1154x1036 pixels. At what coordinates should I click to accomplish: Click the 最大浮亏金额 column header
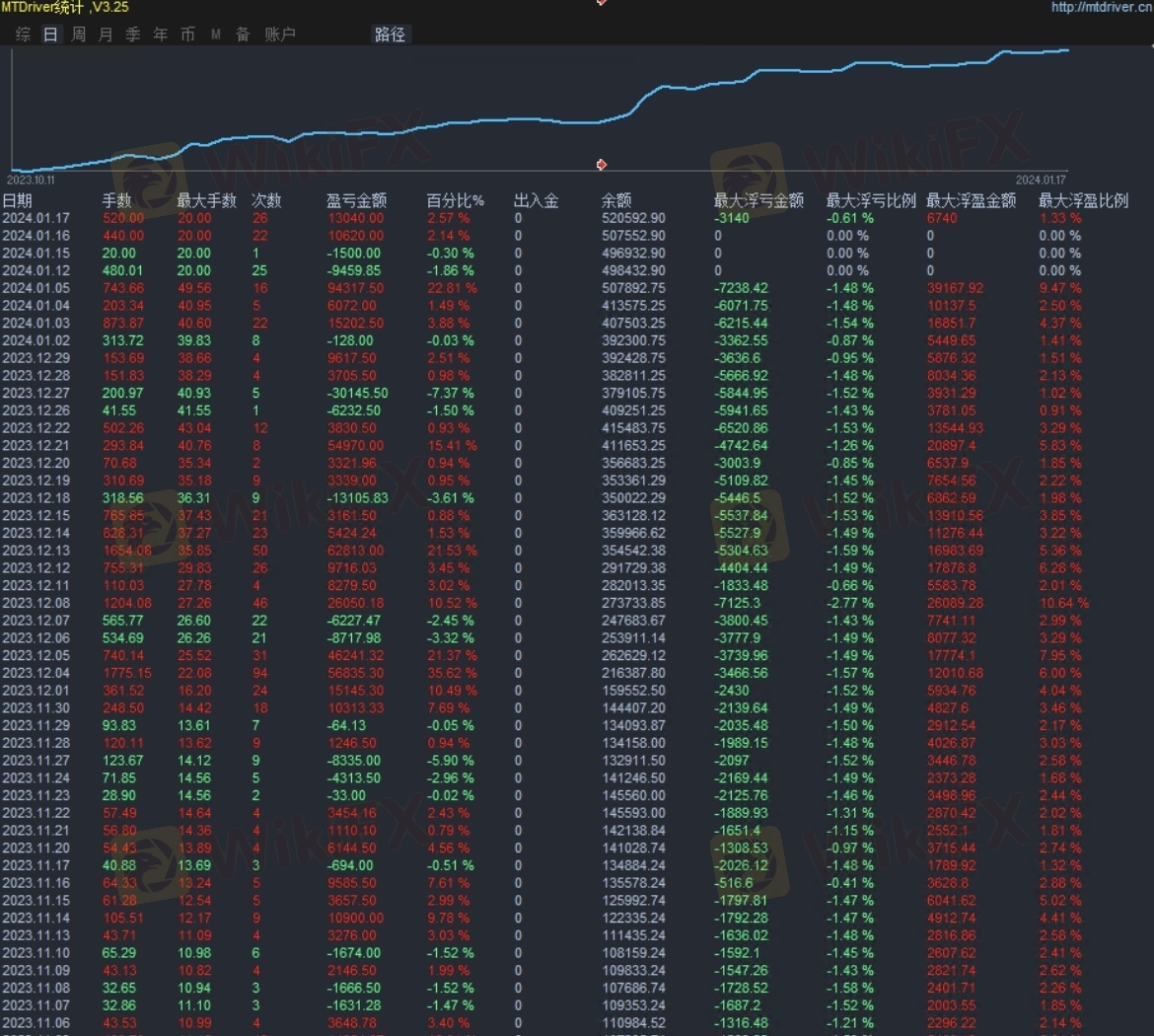pos(758,200)
